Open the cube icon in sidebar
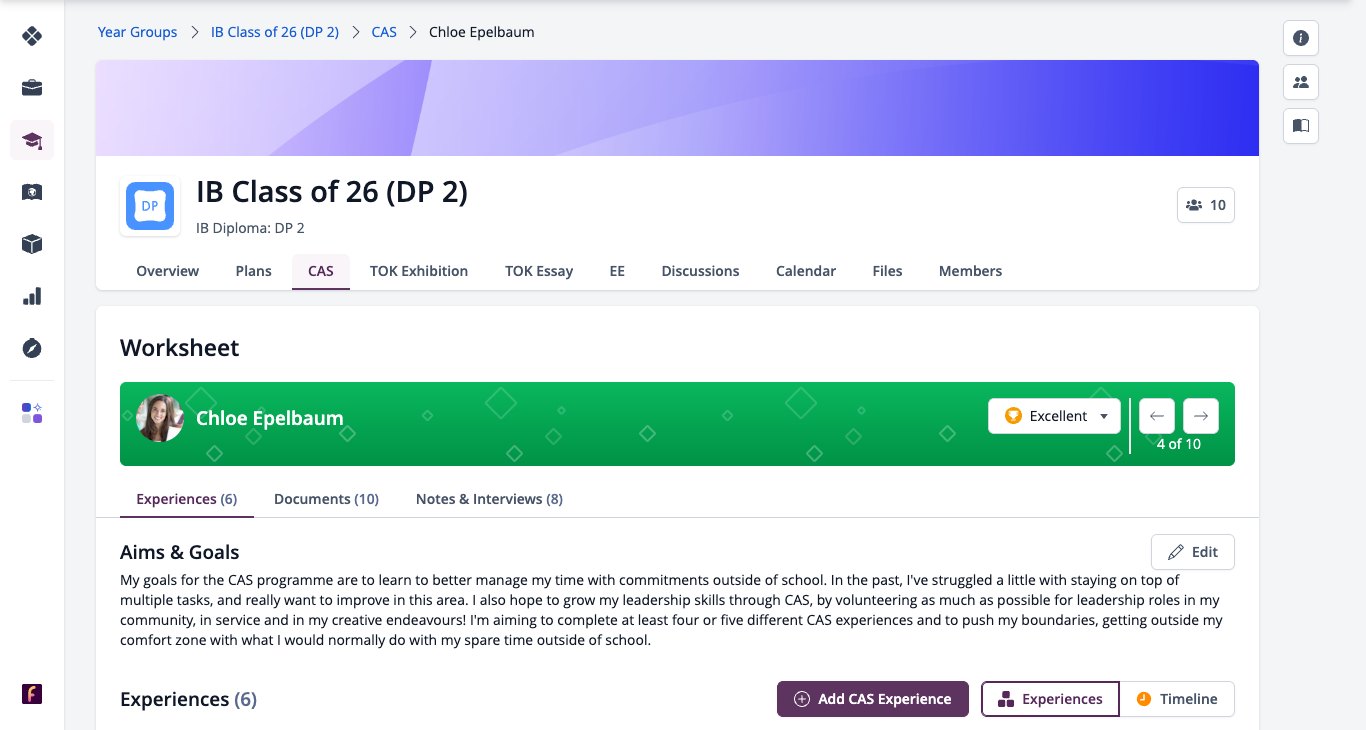 [x=32, y=244]
